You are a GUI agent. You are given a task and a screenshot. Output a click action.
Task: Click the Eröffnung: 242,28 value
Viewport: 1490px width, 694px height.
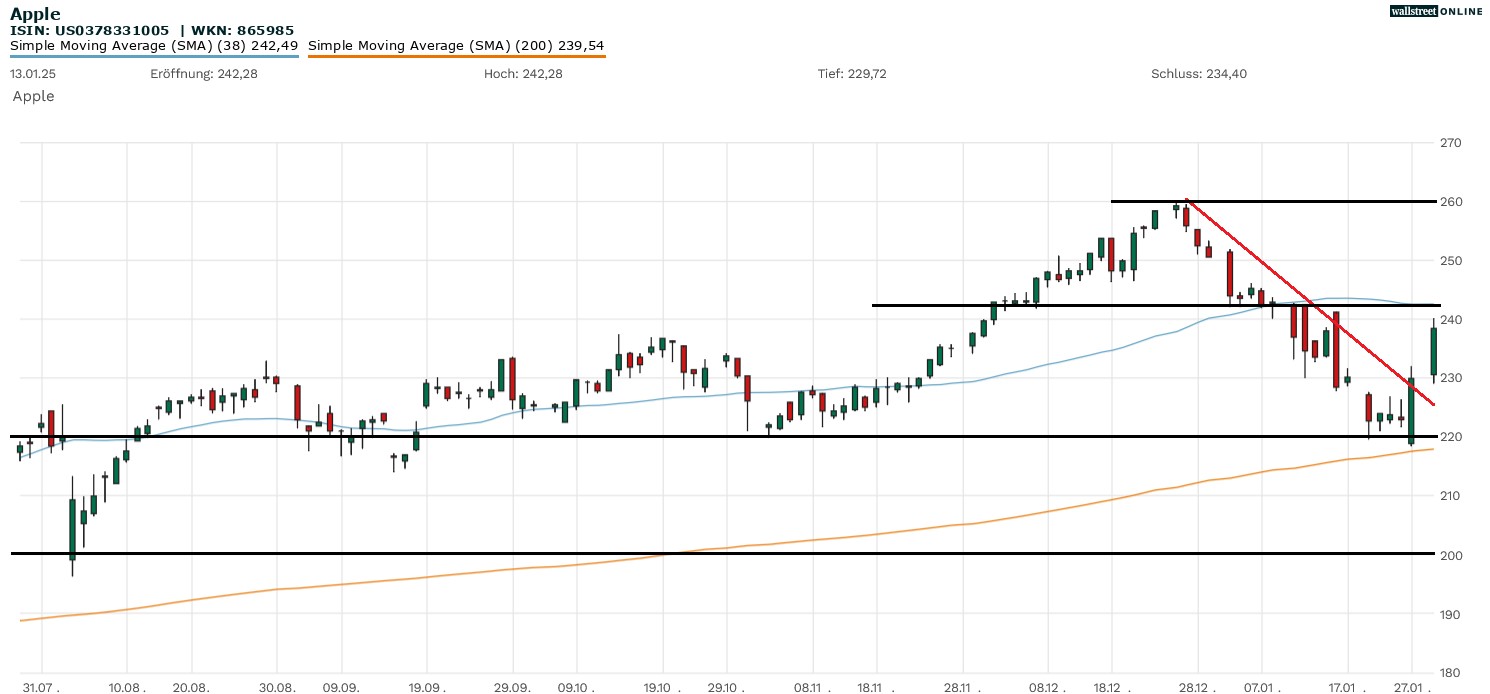click(x=204, y=74)
